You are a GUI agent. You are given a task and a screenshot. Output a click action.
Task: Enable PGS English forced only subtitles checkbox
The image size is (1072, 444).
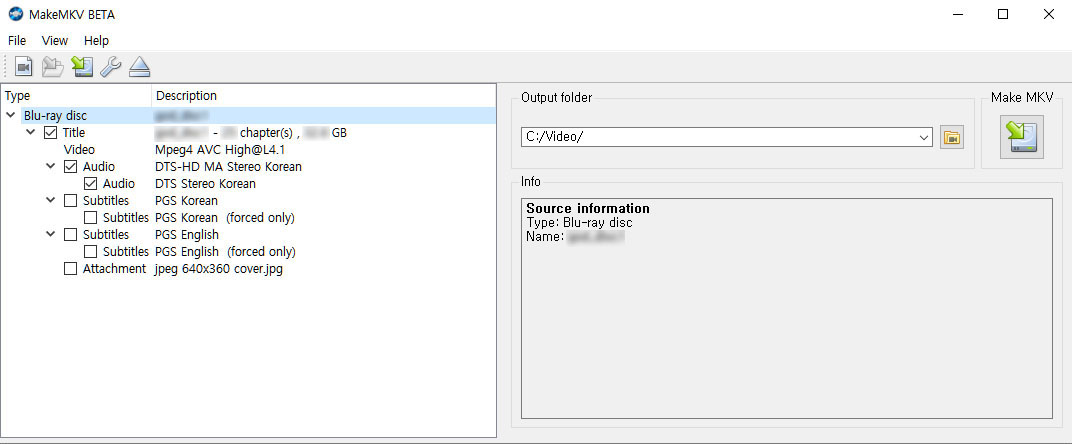(x=90, y=252)
